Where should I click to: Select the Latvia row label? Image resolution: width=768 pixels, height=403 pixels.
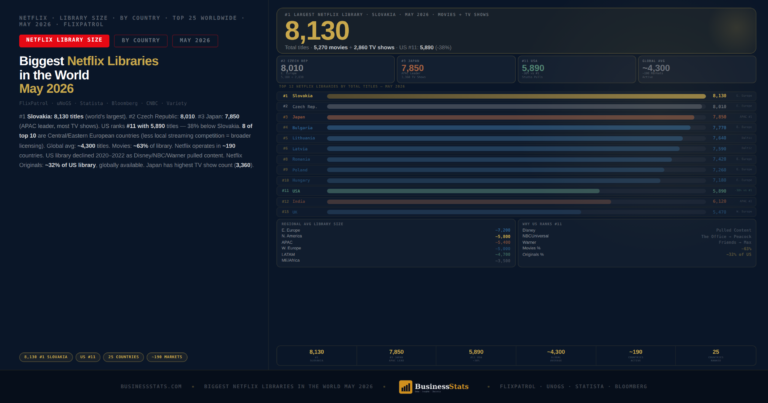300,149
